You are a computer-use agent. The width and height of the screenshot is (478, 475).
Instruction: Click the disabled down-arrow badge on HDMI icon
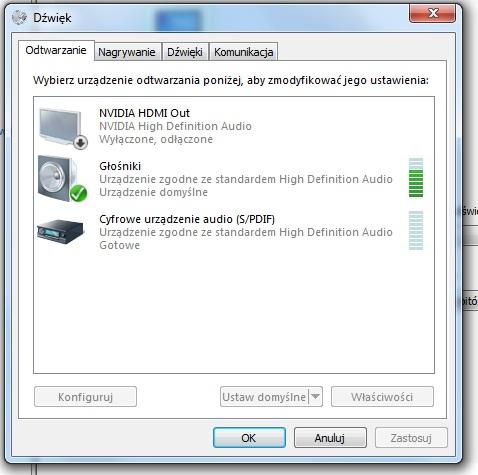coord(80,142)
